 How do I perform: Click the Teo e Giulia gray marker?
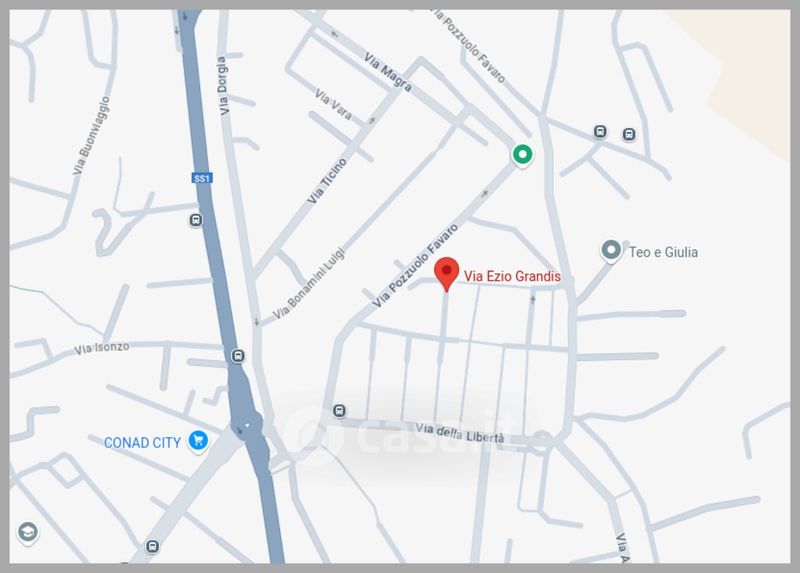(611, 251)
